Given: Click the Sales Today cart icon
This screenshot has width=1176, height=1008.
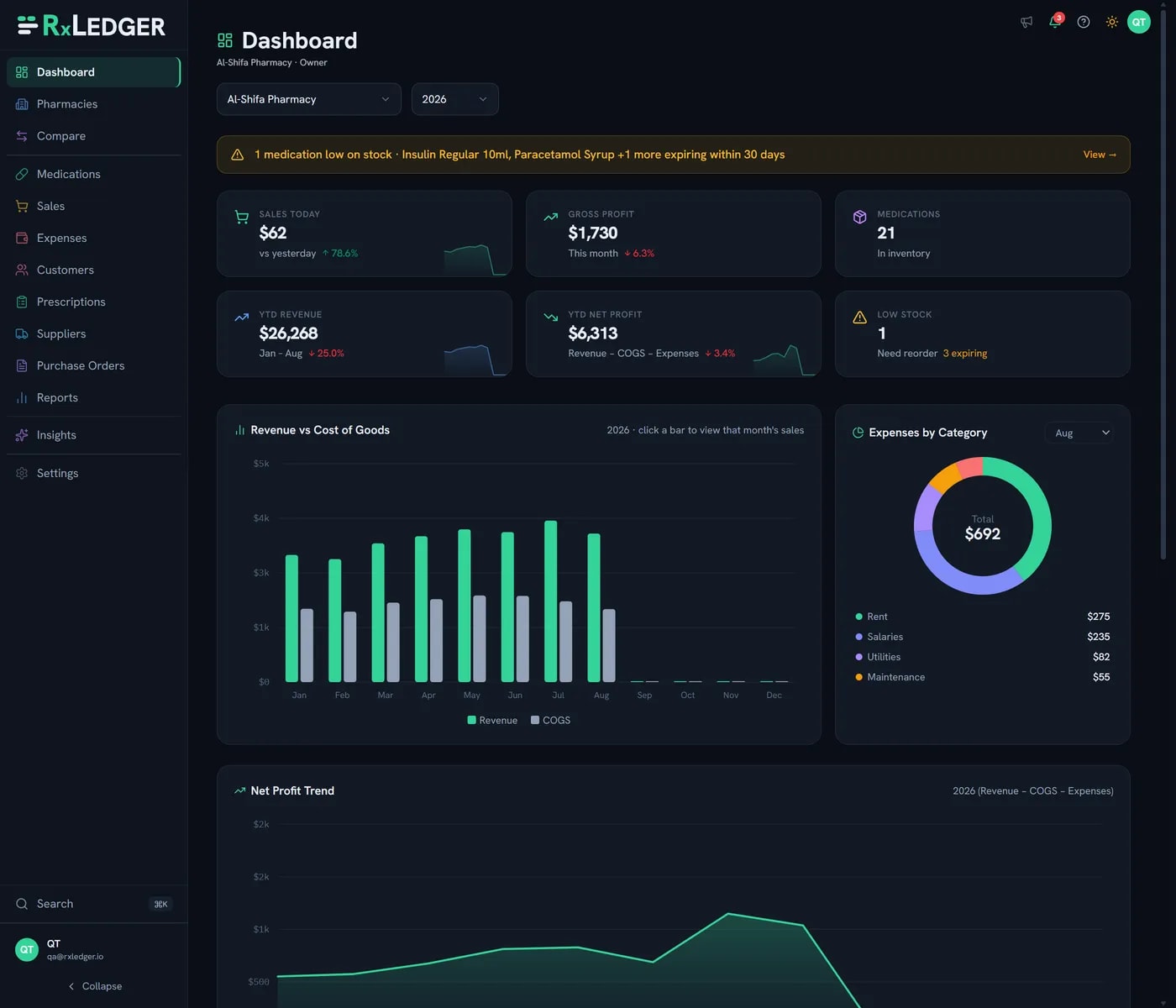Looking at the screenshot, I should pos(242,217).
